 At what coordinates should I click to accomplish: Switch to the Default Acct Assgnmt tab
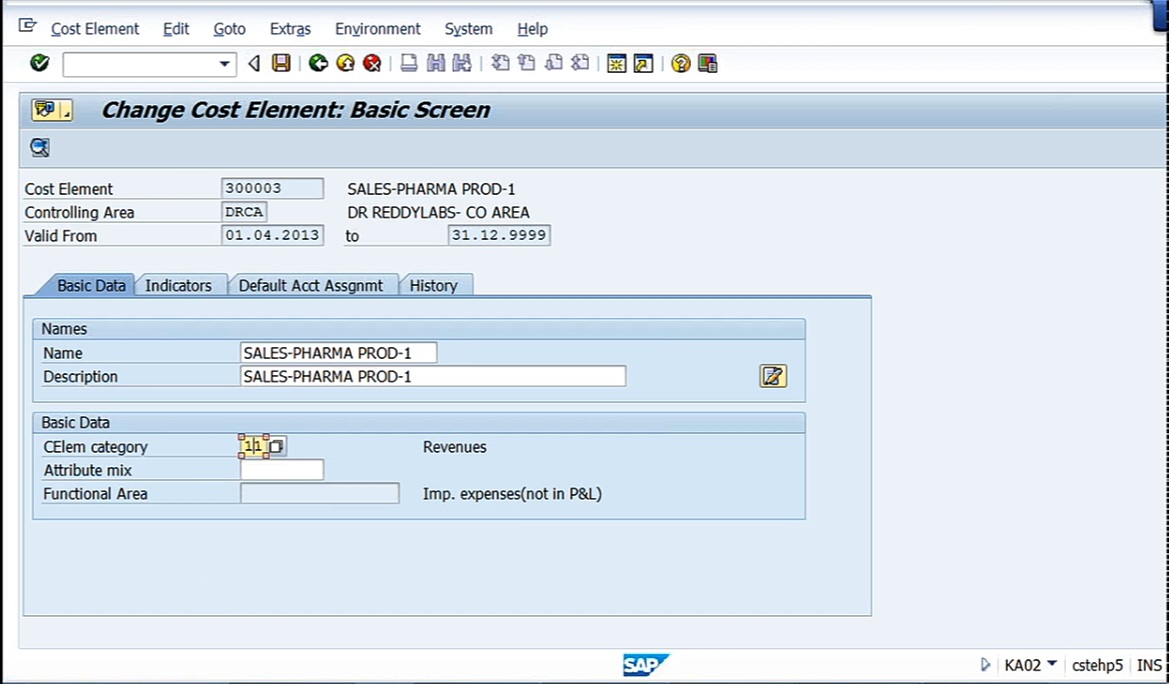311,286
